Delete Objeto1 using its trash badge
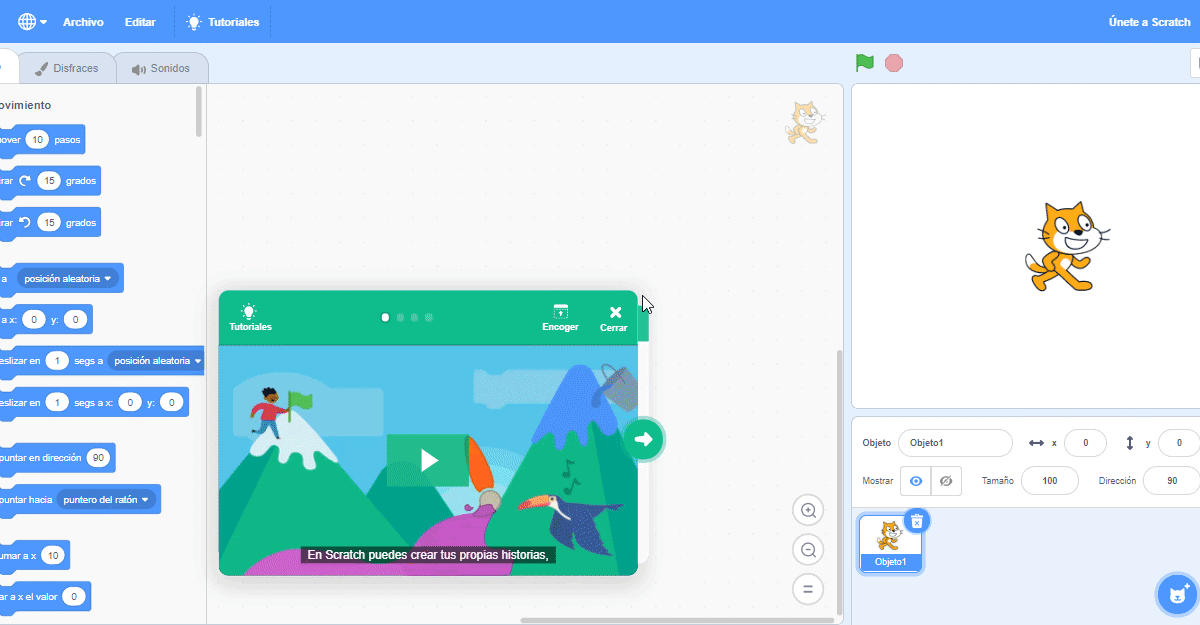Viewport: 1200px width, 625px height. pyautogui.click(x=917, y=520)
